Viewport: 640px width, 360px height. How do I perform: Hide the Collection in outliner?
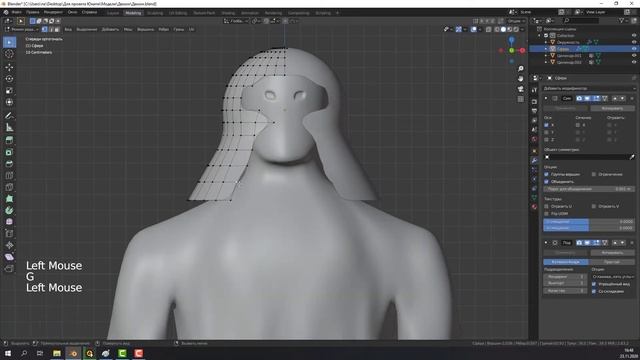pos(634,36)
